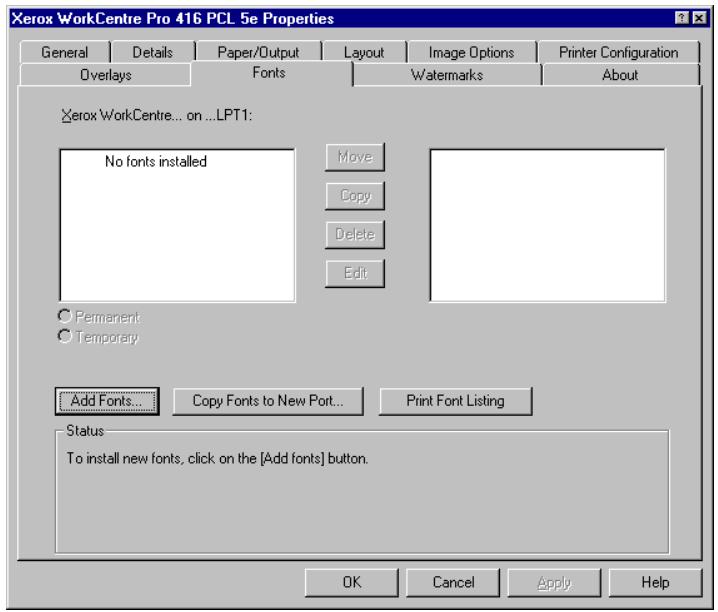The image size is (718, 612).
Task: Show the About tab
Action: [620, 75]
